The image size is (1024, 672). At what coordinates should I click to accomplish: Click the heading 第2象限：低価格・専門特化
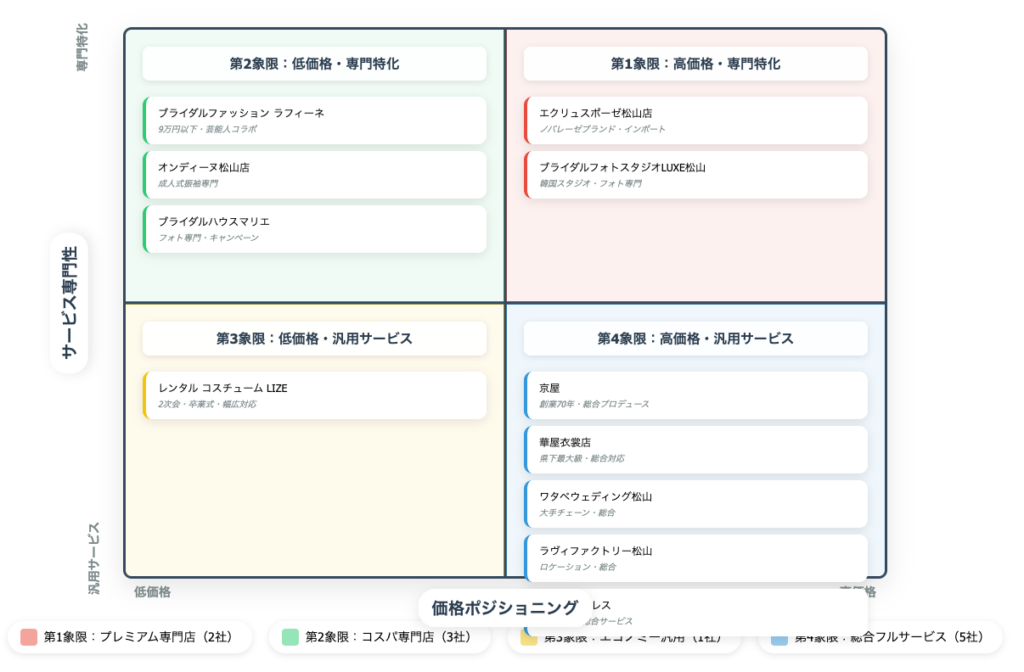314,64
